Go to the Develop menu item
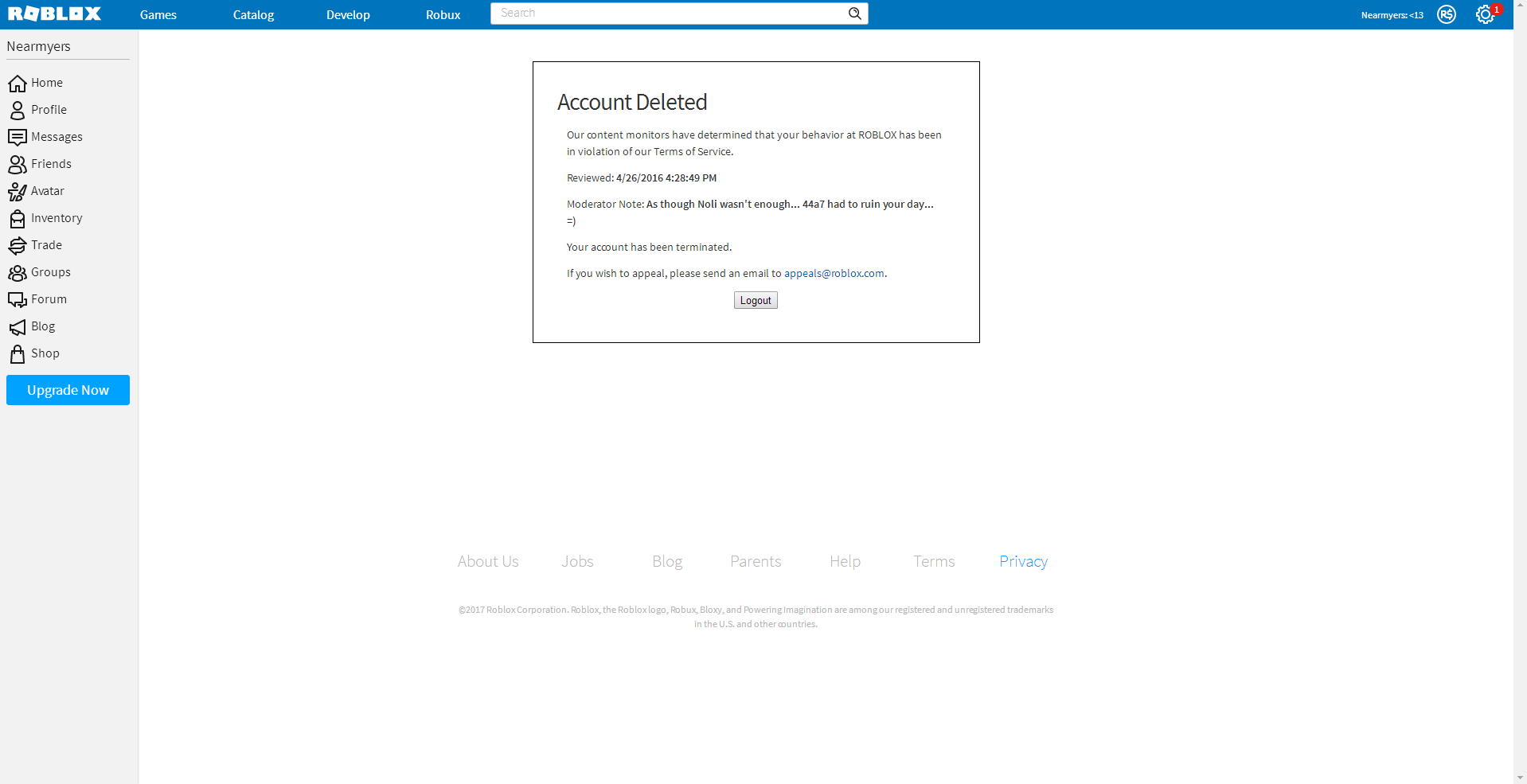The height and width of the screenshot is (784, 1527). click(348, 15)
